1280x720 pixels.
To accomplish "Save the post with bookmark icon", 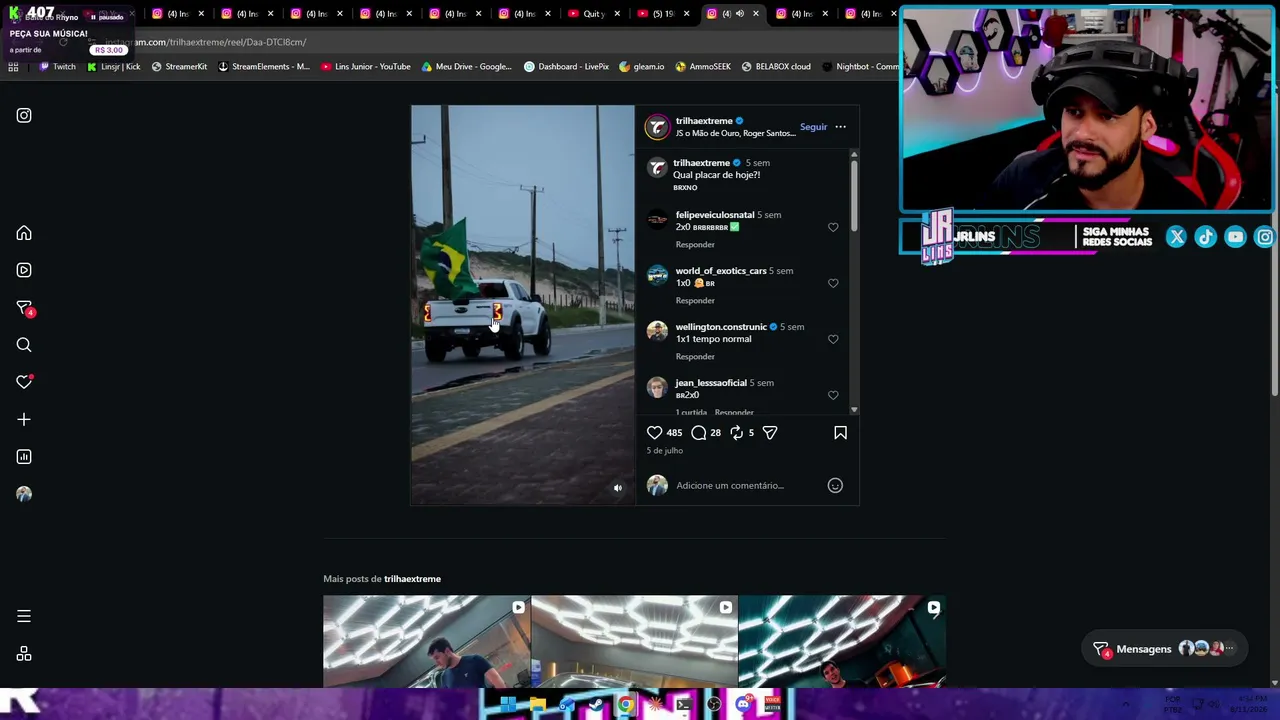I will [840, 432].
